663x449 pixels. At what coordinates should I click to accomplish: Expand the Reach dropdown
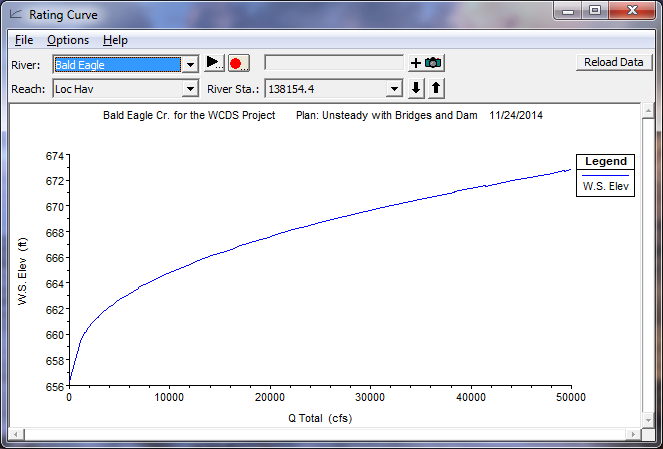189,89
